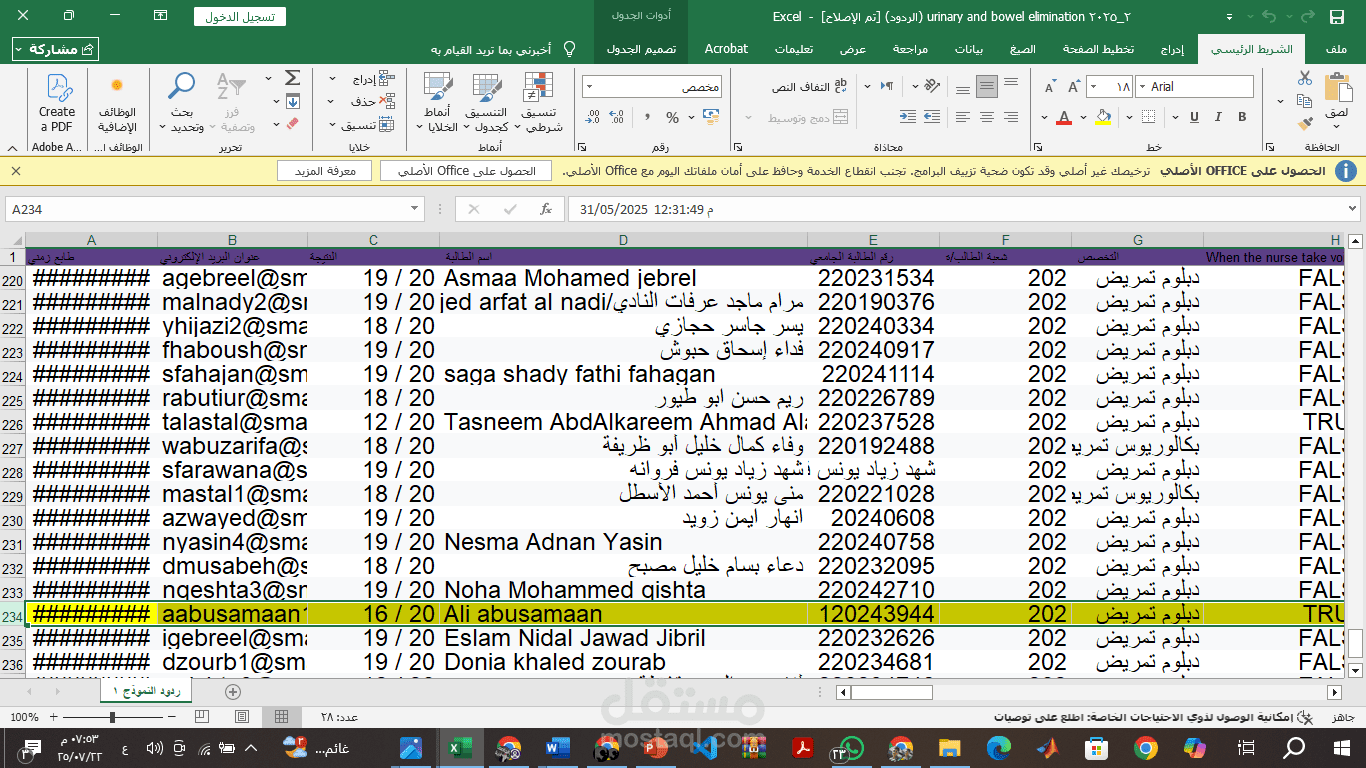Toggle Italic formatting
The height and width of the screenshot is (768, 1366).
1219,117
